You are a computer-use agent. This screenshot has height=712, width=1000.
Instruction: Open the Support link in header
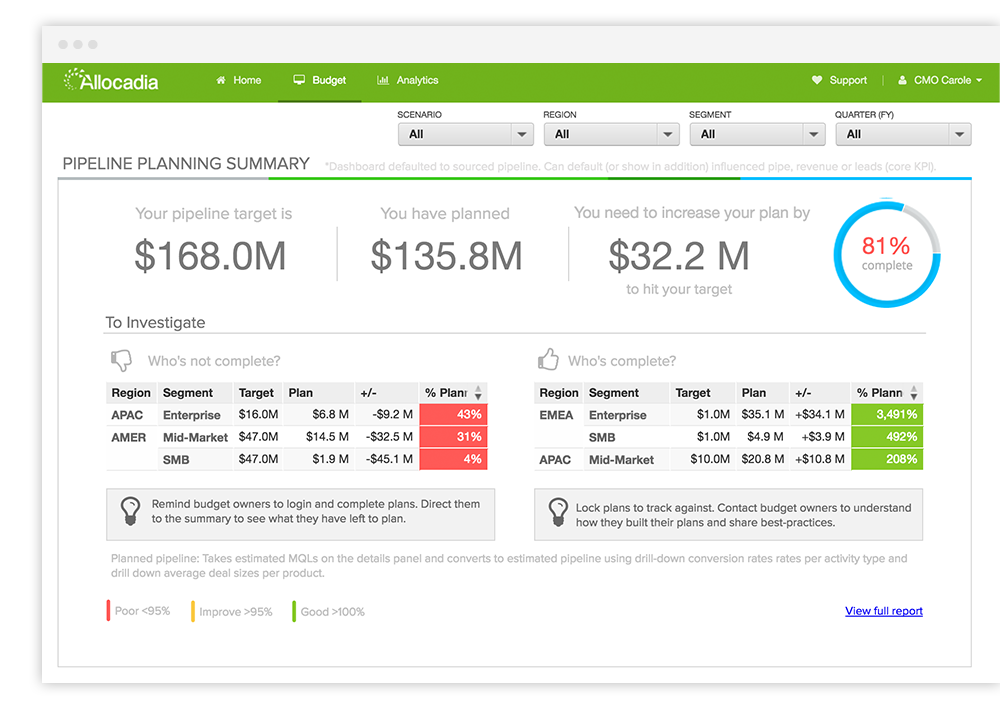click(839, 80)
